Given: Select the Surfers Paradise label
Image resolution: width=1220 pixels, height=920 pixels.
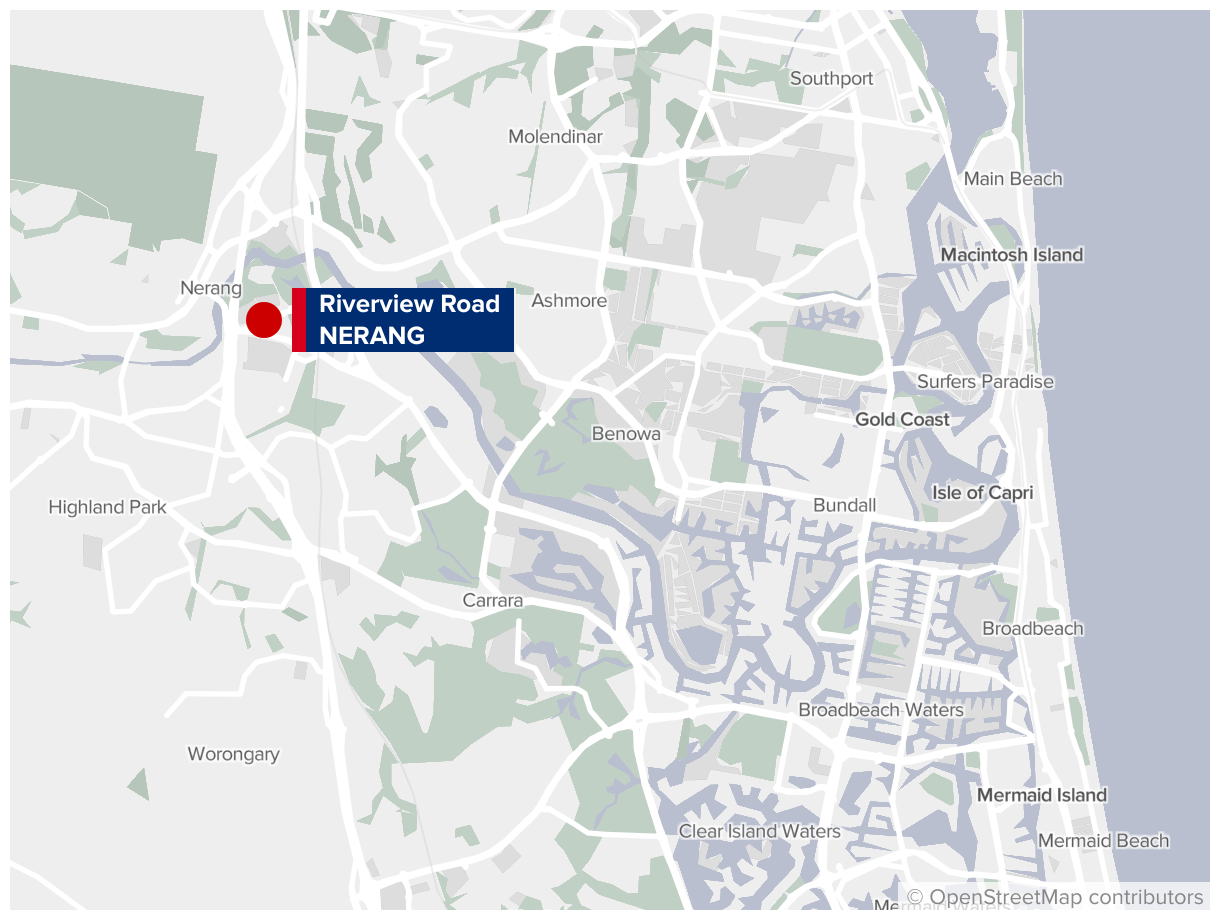Looking at the screenshot, I should pyautogui.click(x=985, y=382).
